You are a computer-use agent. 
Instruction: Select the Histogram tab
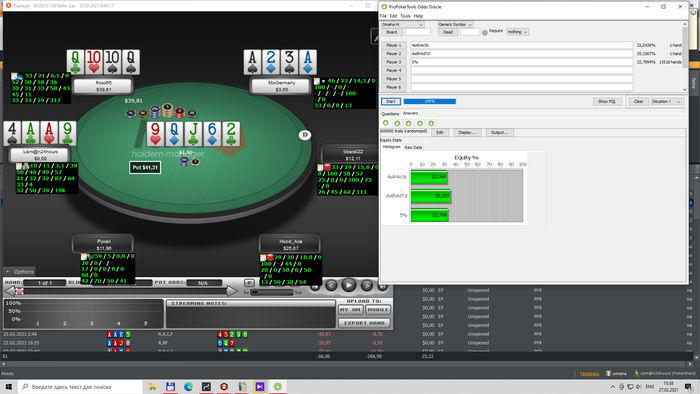[392, 147]
